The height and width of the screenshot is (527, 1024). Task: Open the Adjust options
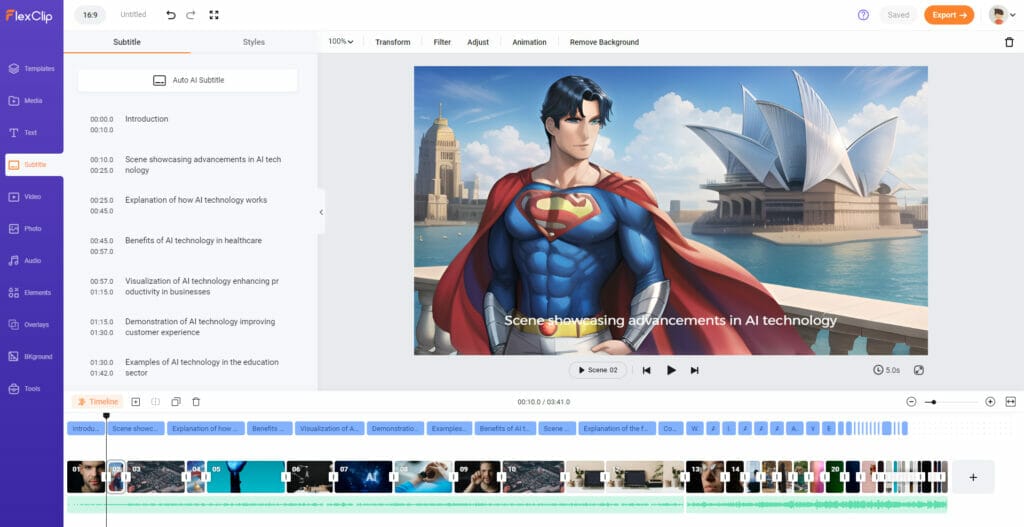(x=478, y=42)
